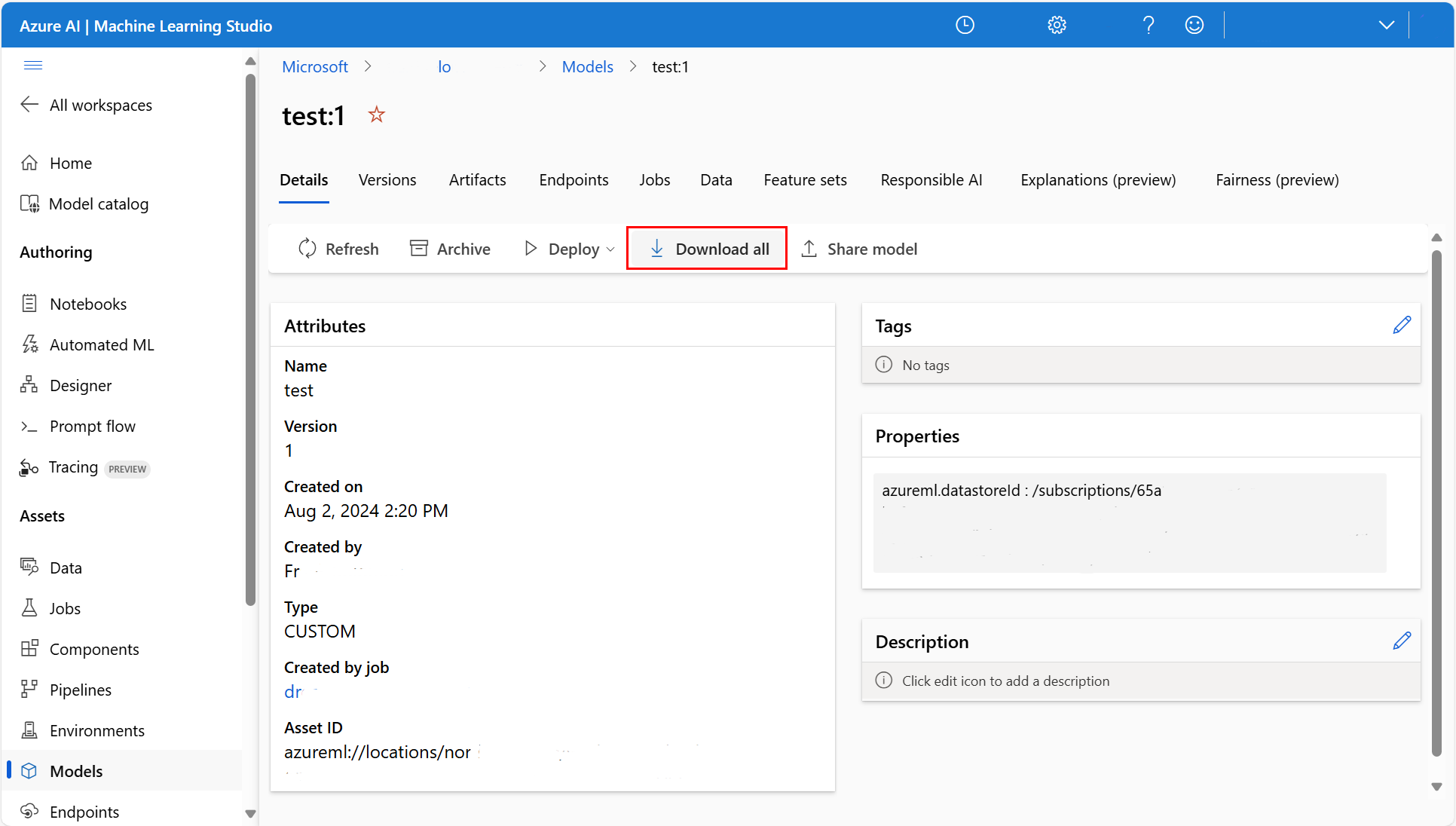Open Jobs under Assets in sidebar
The image size is (1456, 826).
(50, 608)
